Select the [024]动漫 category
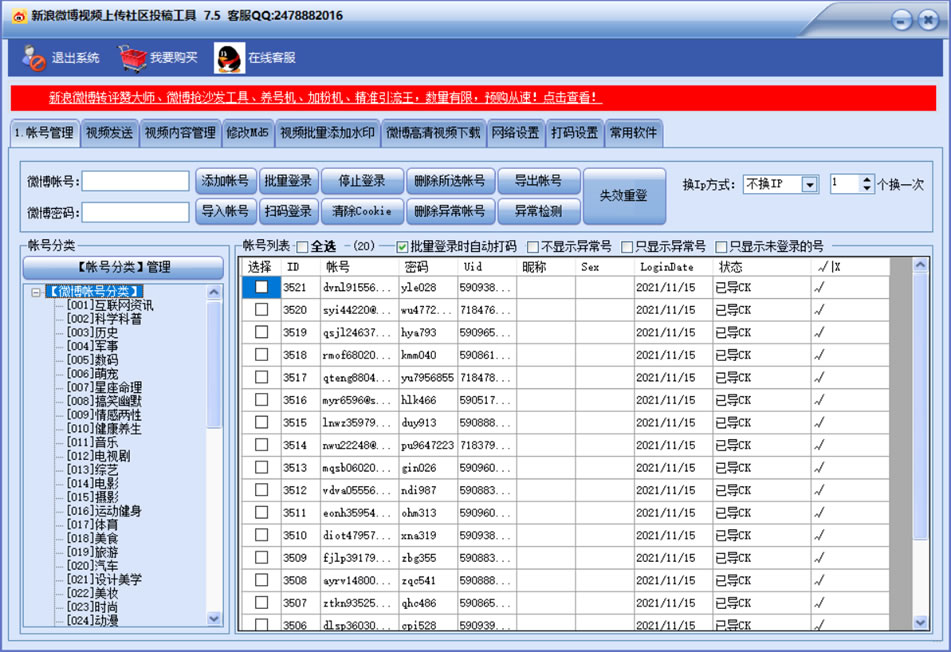Screen dimensions: 951x652 point(92,620)
